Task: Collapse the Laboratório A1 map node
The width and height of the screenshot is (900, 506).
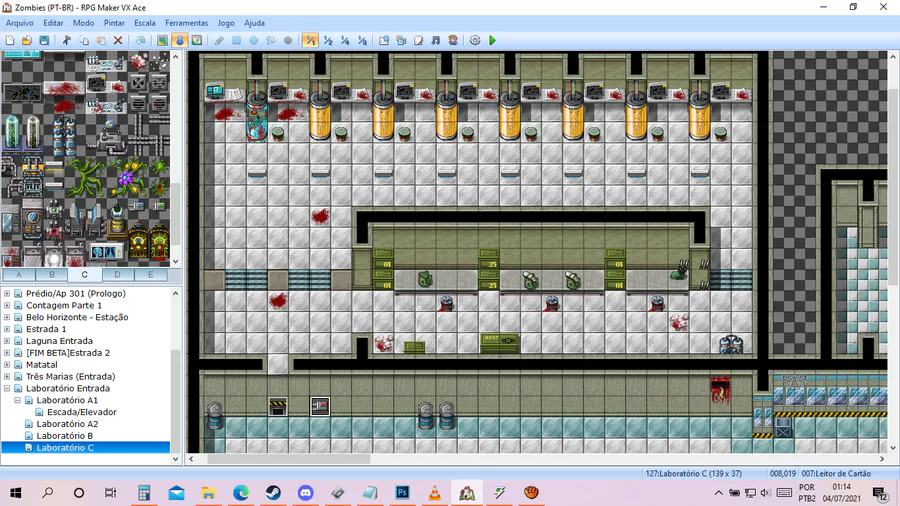Action: click(17, 400)
